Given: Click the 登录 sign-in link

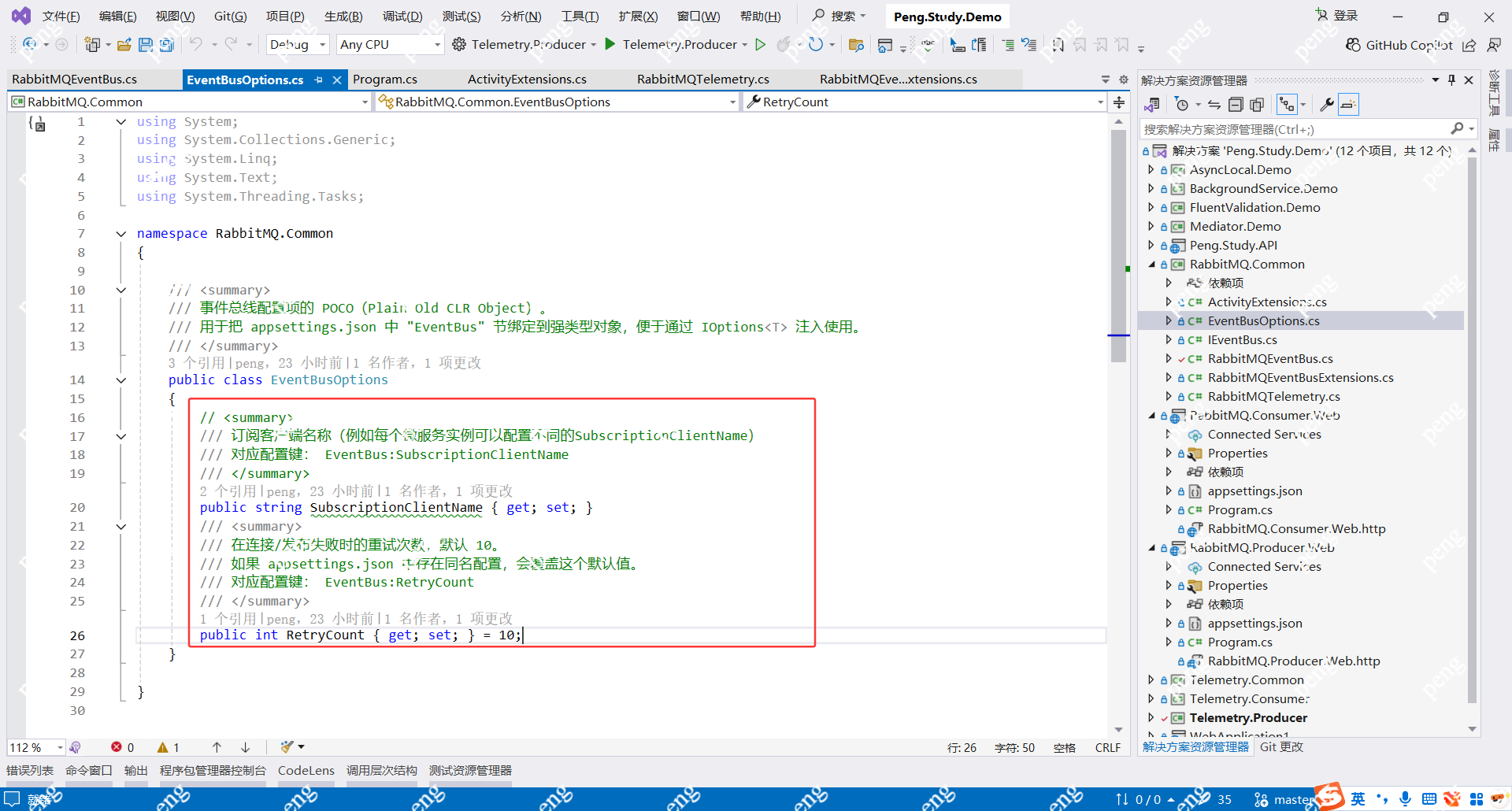Looking at the screenshot, I should (x=1336, y=16).
